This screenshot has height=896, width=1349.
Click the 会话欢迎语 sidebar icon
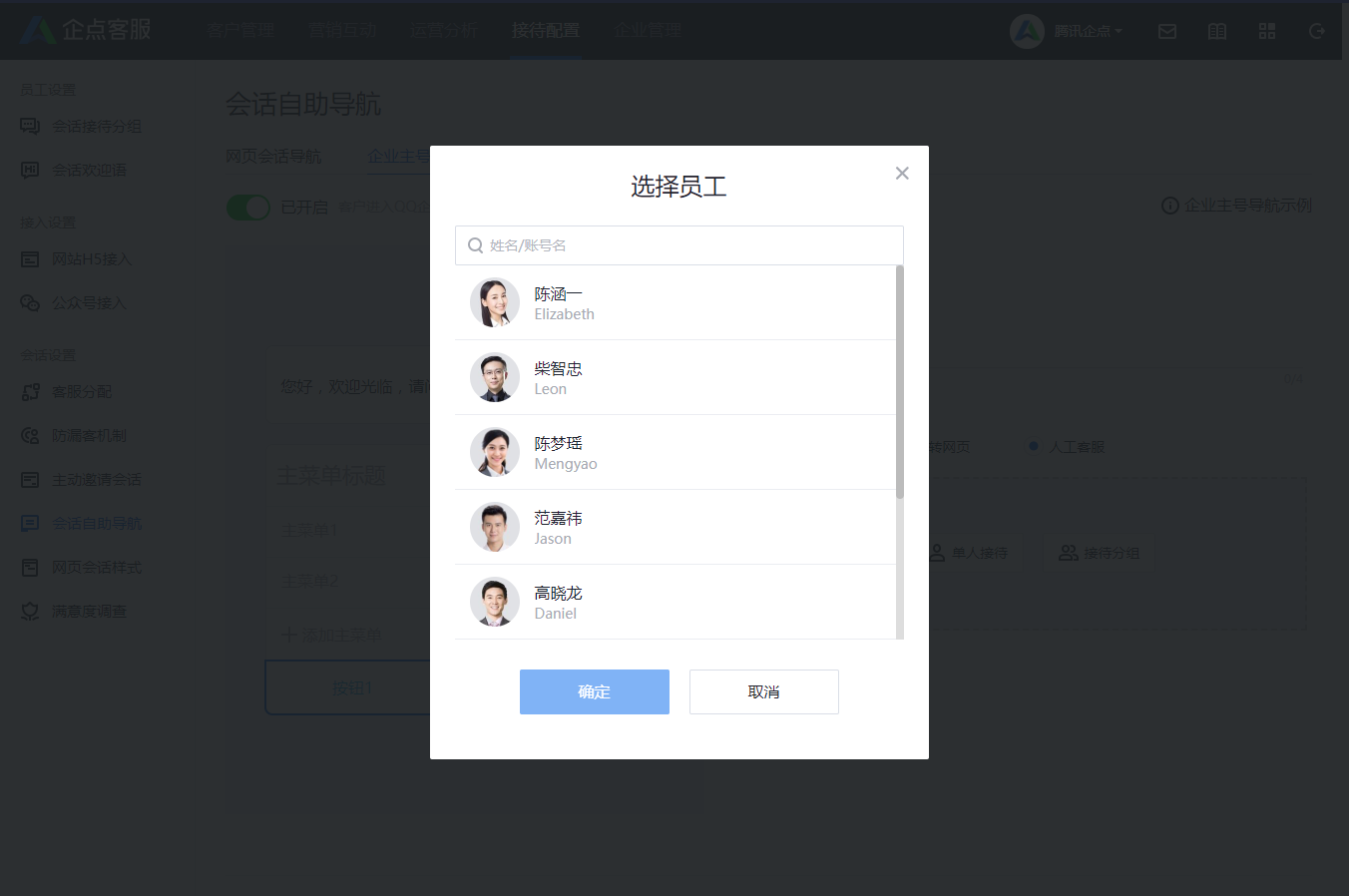click(31, 171)
